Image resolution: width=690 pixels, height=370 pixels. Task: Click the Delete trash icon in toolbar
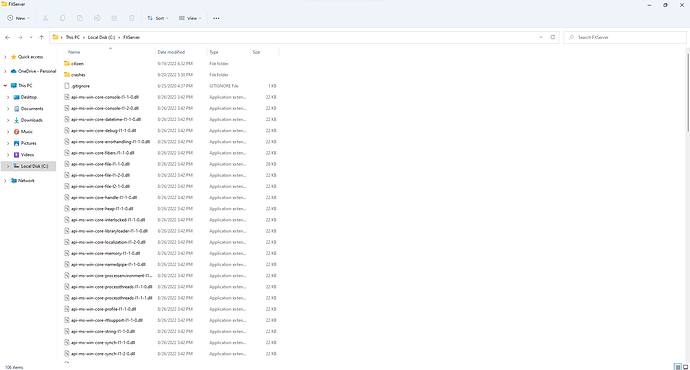[132, 18]
